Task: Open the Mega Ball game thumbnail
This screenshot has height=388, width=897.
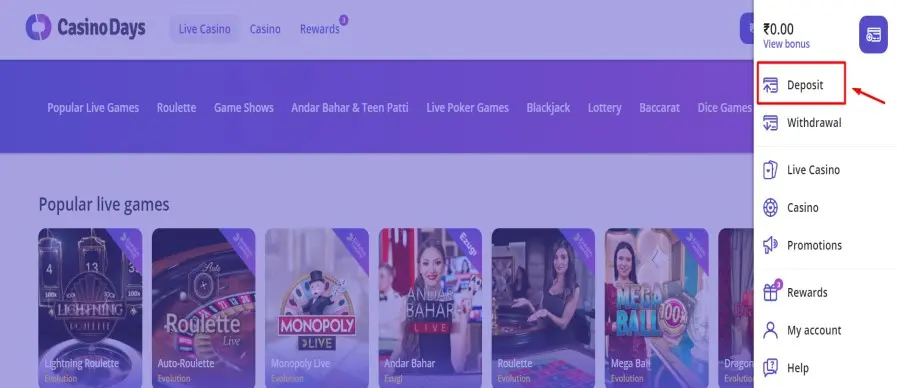Action: pyautogui.click(x=657, y=308)
